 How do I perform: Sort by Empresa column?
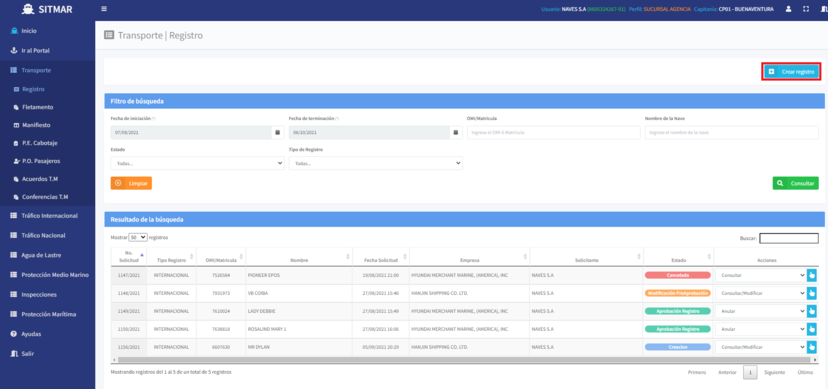469,257
